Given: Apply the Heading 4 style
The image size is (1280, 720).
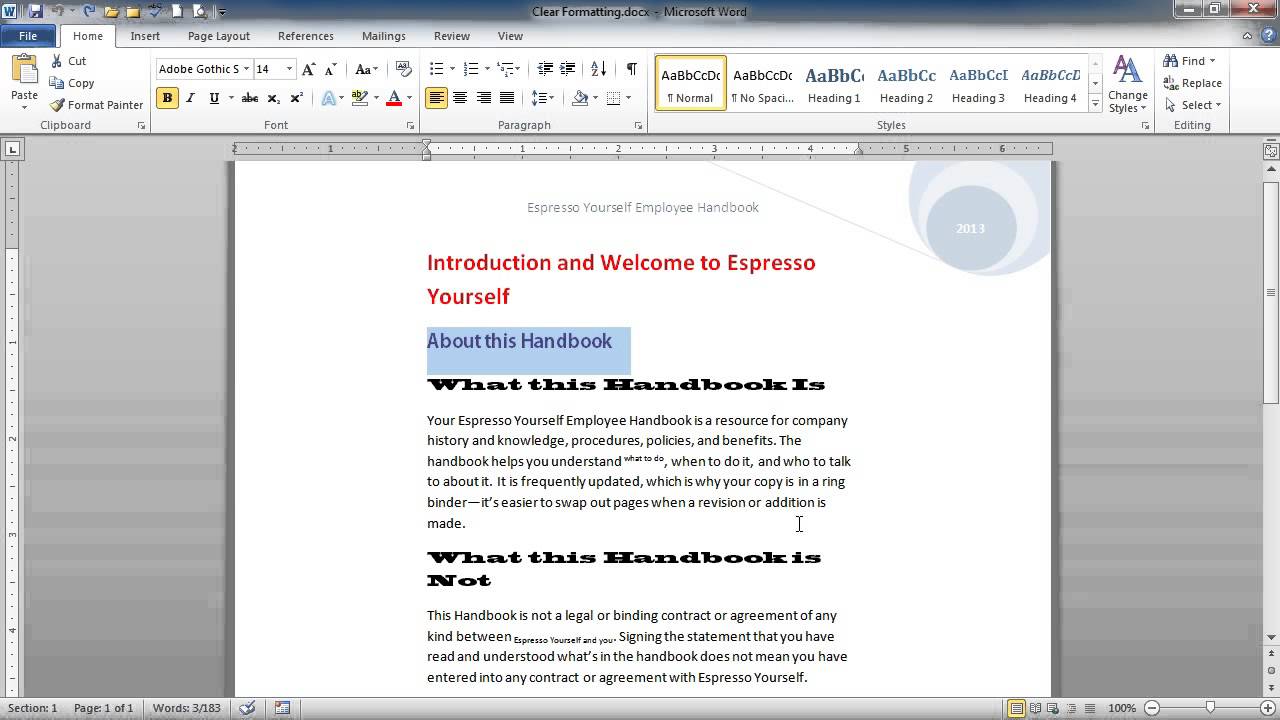Looking at the screenshot, I should click(x=1050, y=84).
